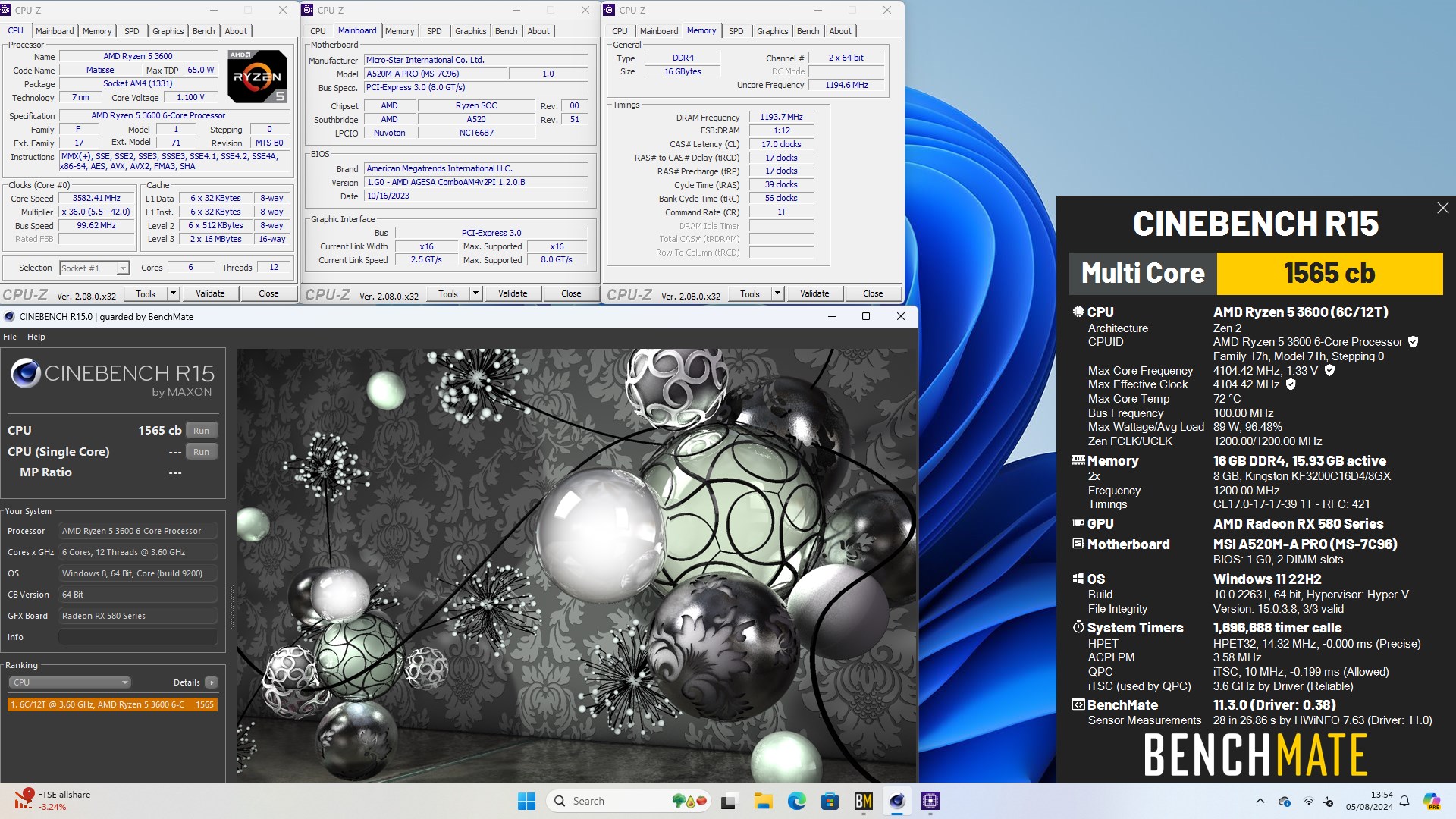The height and width of the screenshot is (819, 1456).
Task: Click Tools button in Memory CPU-Z window
Action: tap(750, 293)
